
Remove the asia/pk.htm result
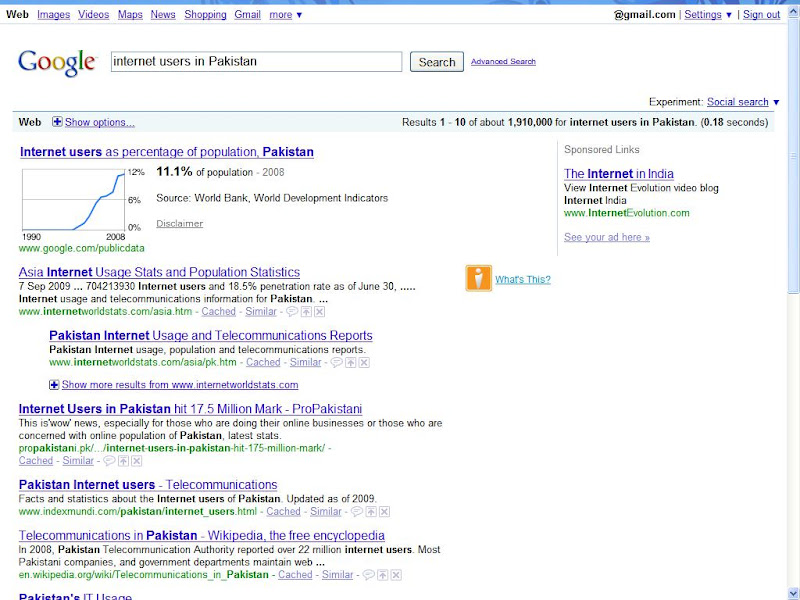(364, 362)
